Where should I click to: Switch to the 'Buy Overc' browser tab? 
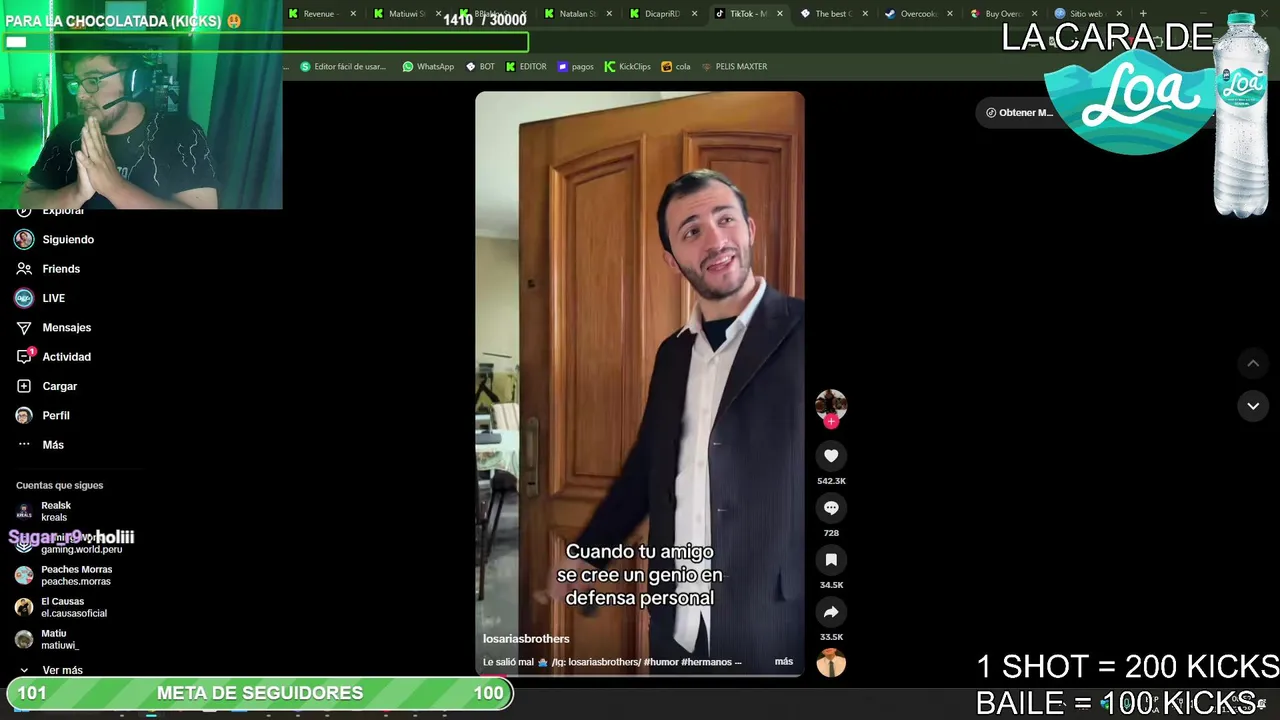pos(1002,14)
